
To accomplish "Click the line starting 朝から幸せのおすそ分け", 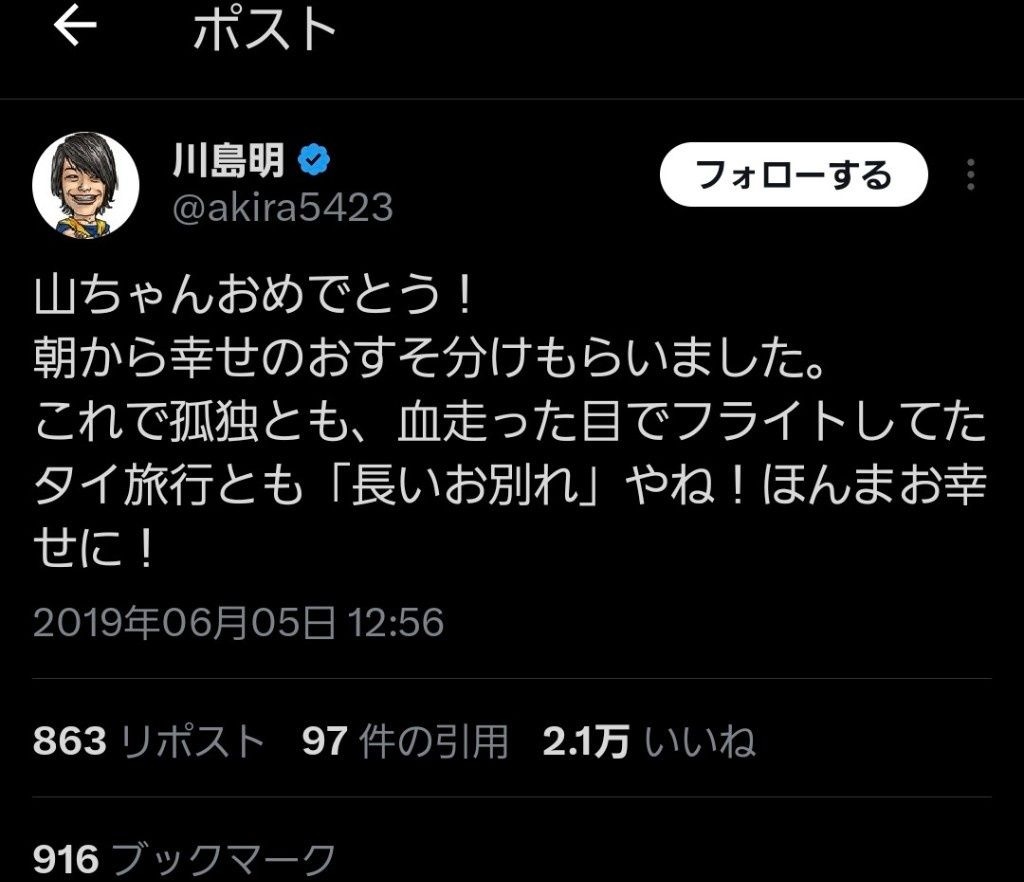I will tap(428, 358).
